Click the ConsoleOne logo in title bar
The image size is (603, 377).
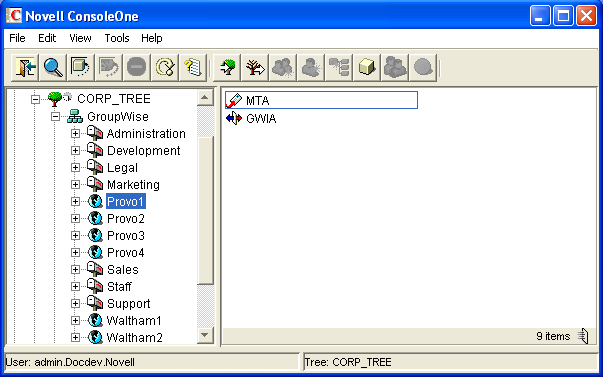click(x=13, y=15)
